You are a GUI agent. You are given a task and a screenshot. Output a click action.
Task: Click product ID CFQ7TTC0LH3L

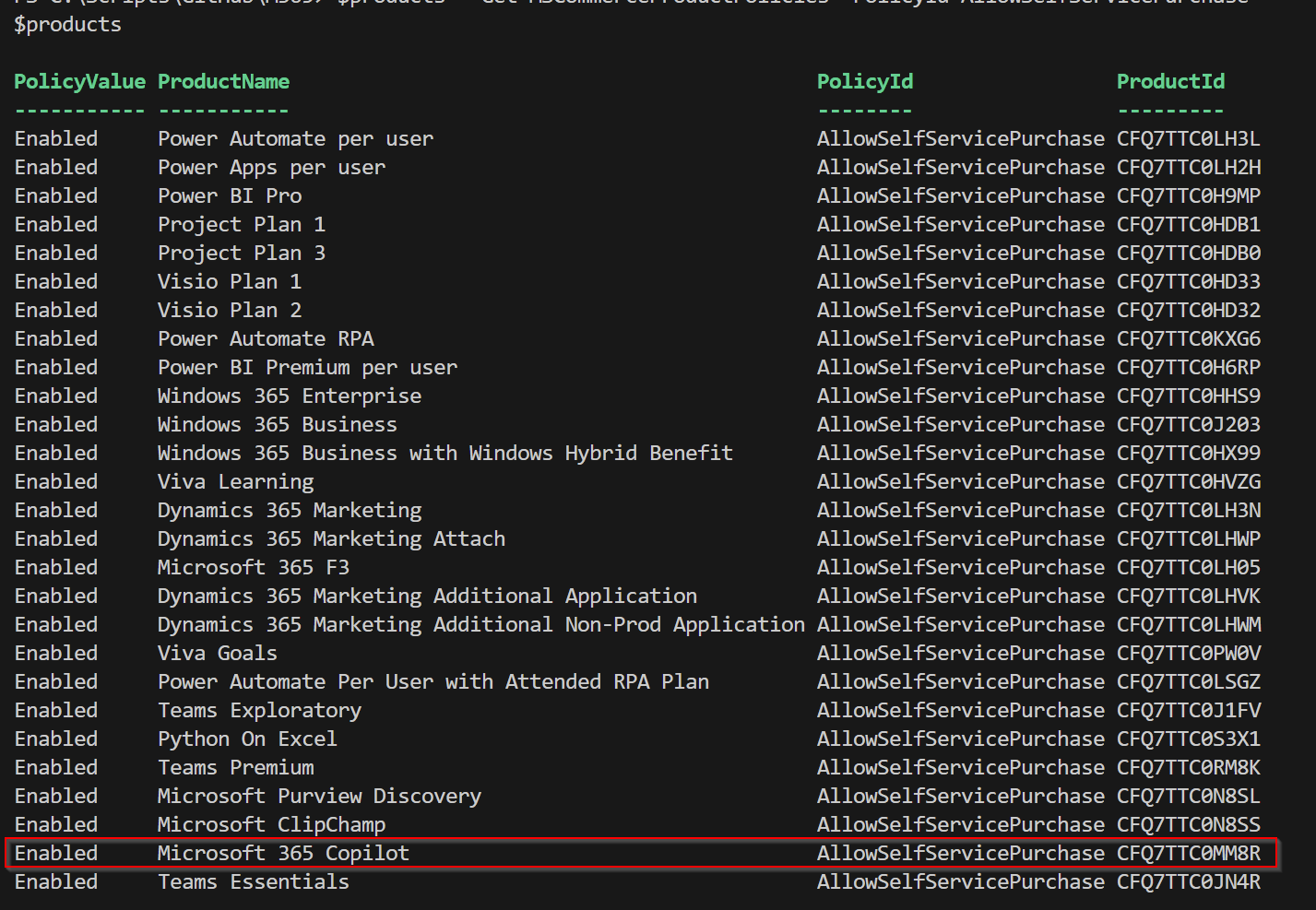[x=1188, y=139]
